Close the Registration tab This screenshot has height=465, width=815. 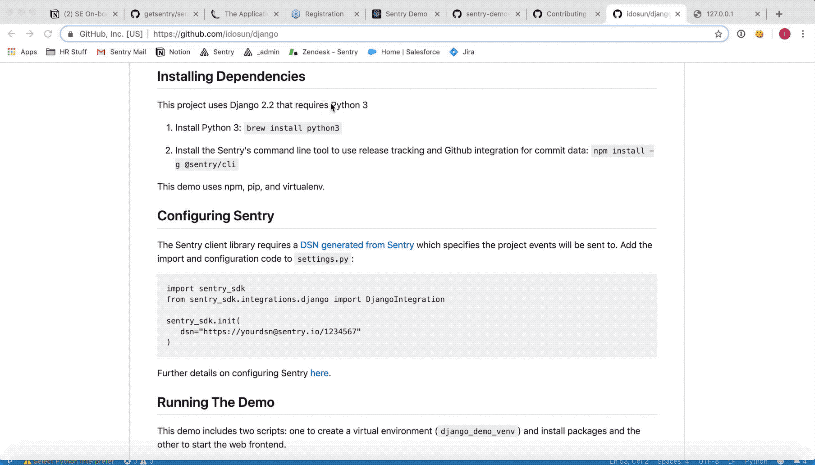[x=357, y=14]
